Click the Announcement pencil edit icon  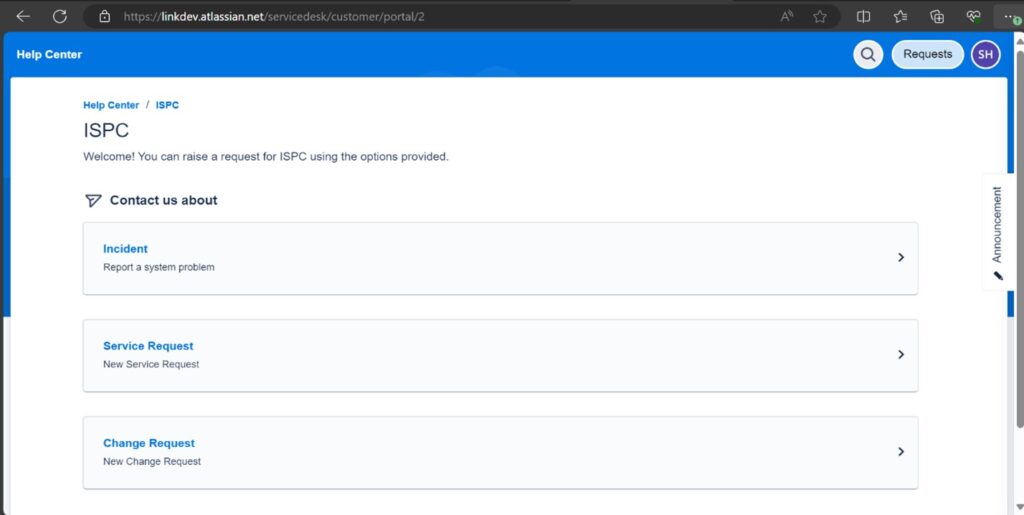tap(998, 275)
